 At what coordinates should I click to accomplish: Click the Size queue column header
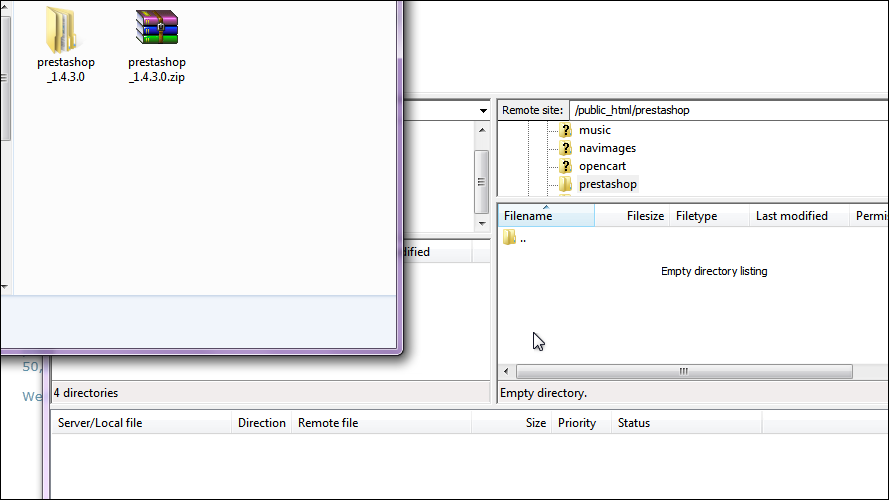click(511, 423)
